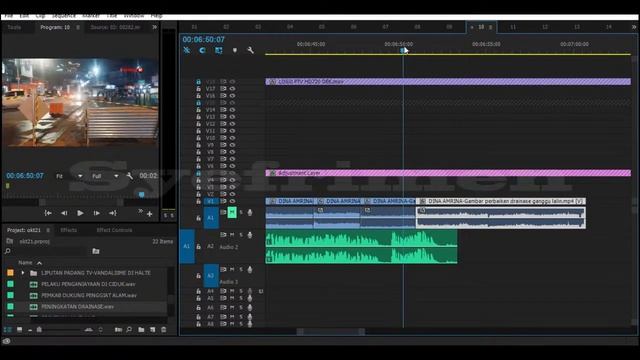This screenshot has height=360, width=640.
Task: Select PEMKAB DUKUNG PENGGIAT ALAM.wav
Action: [x=89, y=296]
